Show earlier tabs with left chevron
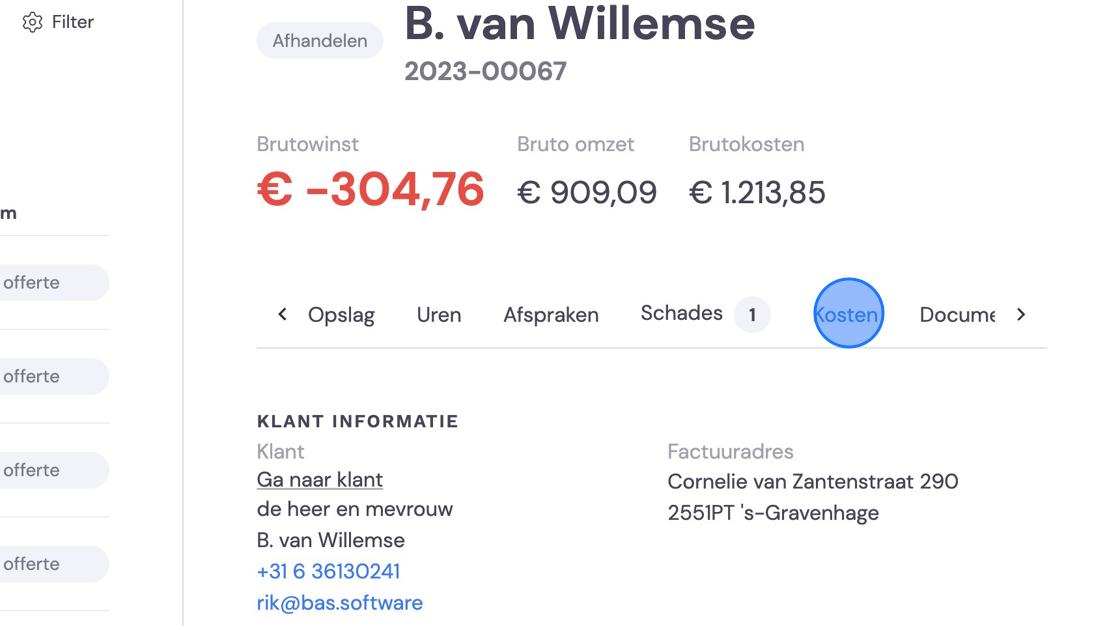1120x626 pixels. tap(283, 314)
